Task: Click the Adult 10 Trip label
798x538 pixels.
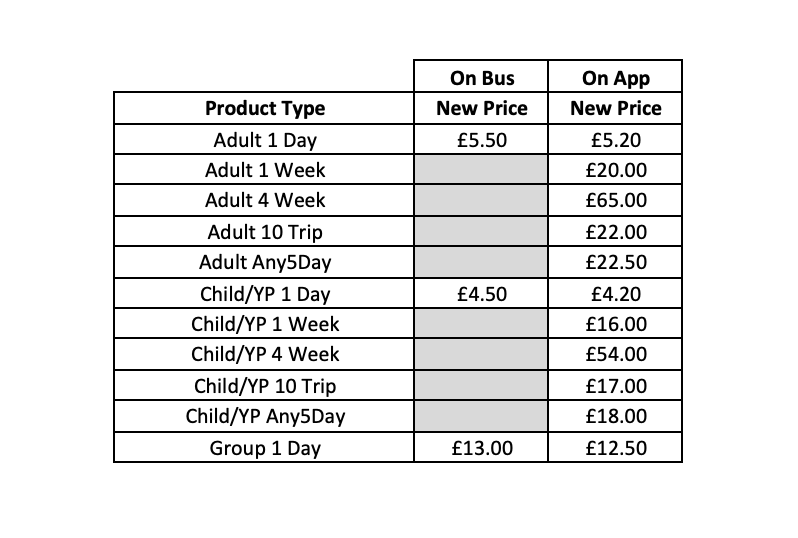Action: point(265,232)
